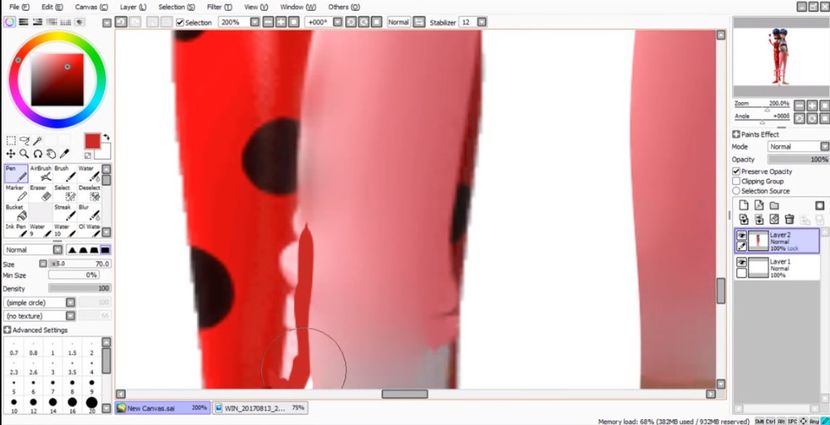830x425 pixels.
Task: Swap foreground and background colors
Action: tap(106, 137)
